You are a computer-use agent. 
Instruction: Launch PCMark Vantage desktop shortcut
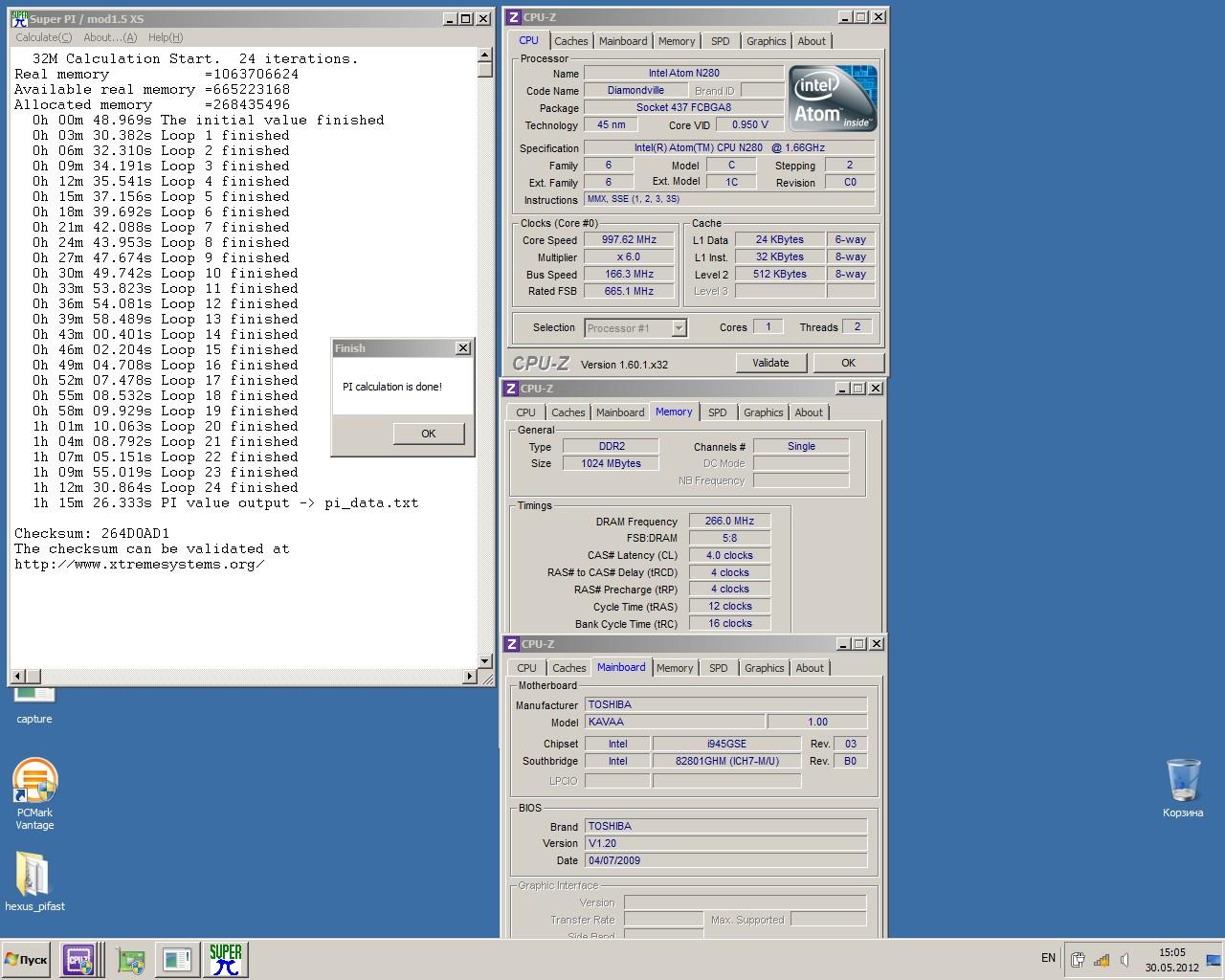34,793
